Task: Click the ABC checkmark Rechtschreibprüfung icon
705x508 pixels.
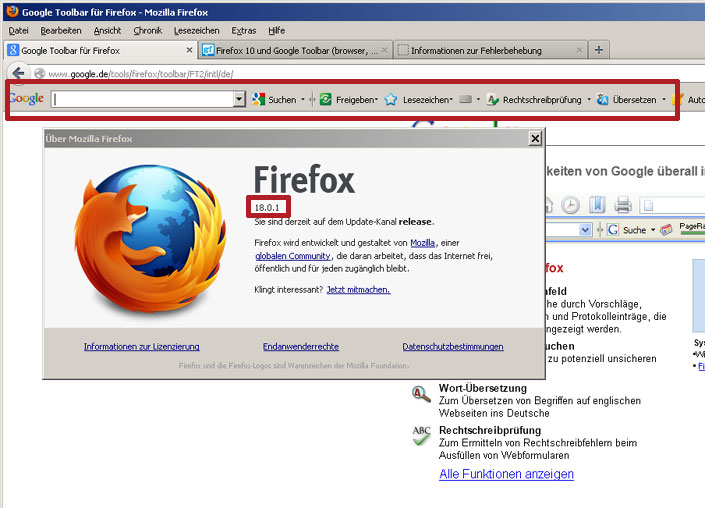Action: point(421,436)
